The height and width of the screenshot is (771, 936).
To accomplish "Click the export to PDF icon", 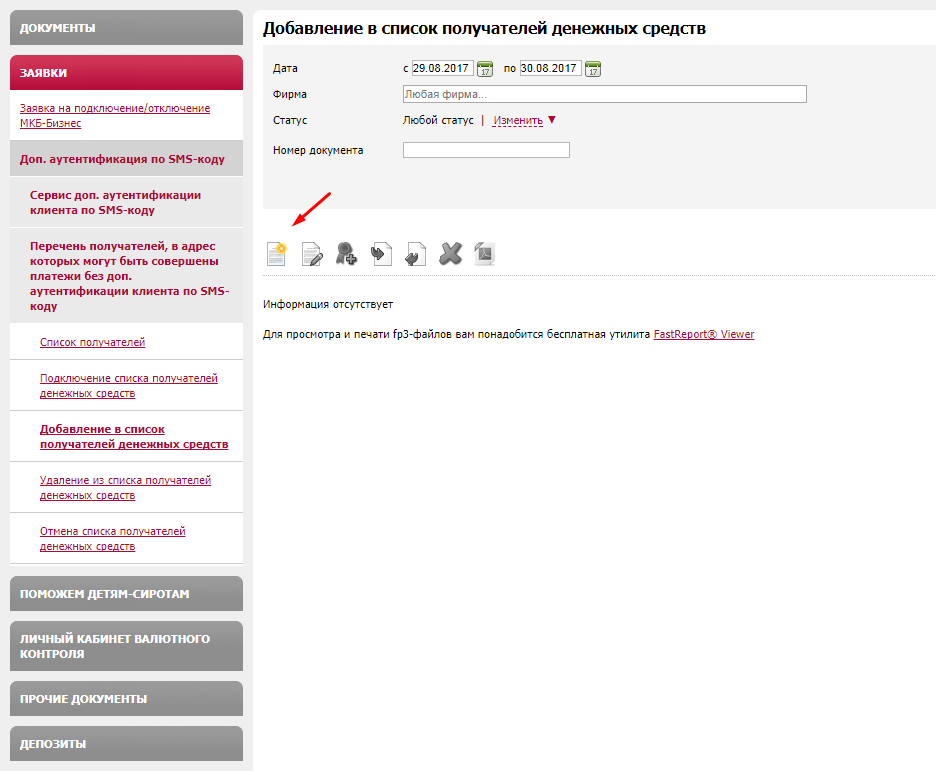I will [x=485, y=254].
